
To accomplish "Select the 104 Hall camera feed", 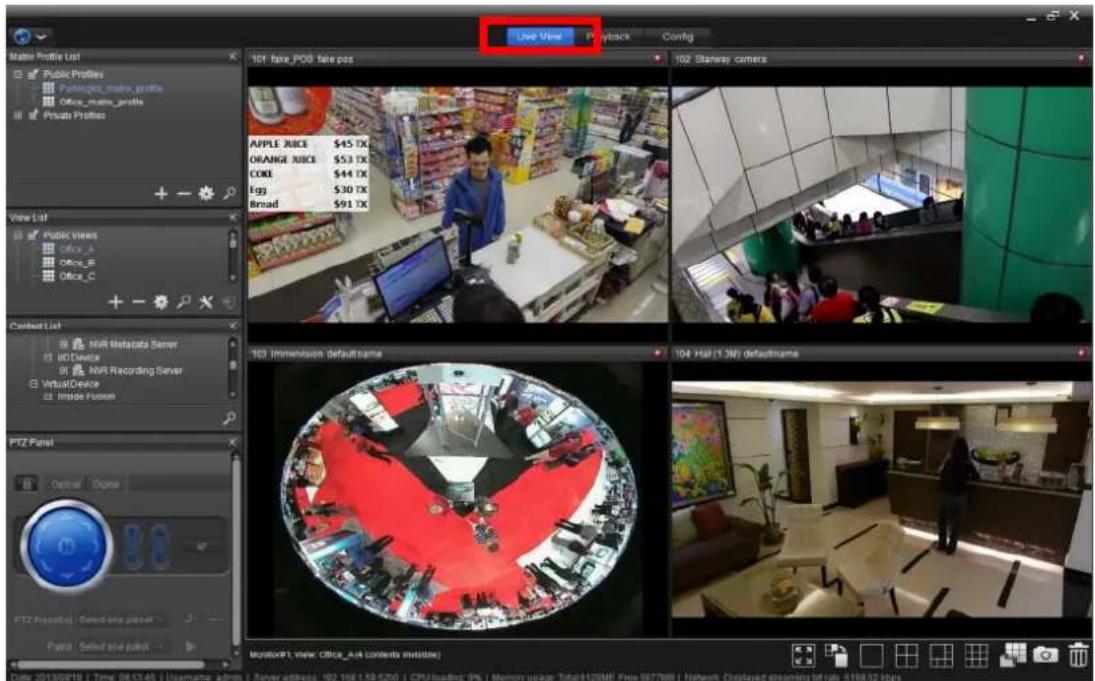I will pyautogui.click(x=881, y=499).
